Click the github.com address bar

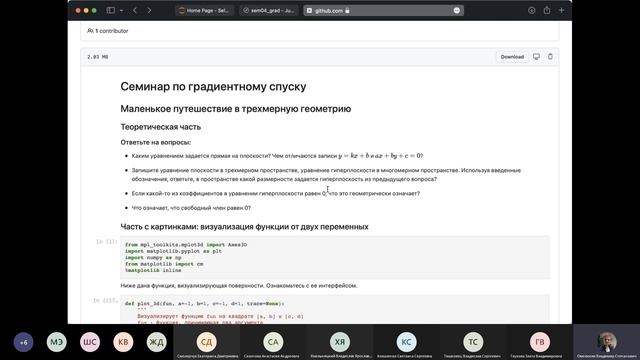coord(383,11)
